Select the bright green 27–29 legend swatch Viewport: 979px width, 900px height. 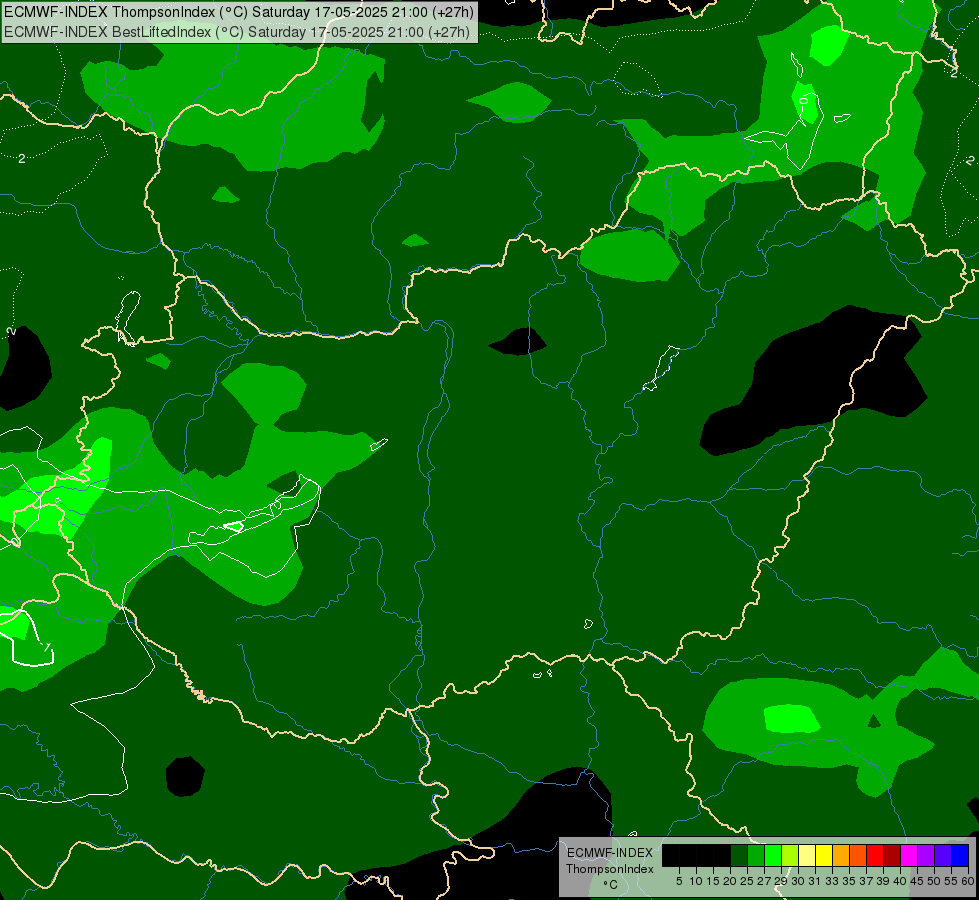pyautogui.click(x=773, y=855)
